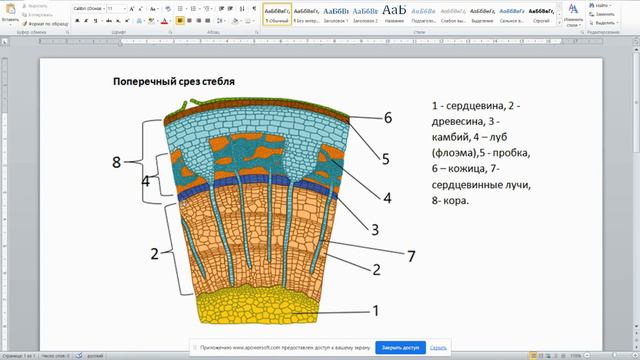Image resolution: width=640 pixels, height=360 pixels.
Task: Open the Change Case (Aa) dropdown
Action: pos(153,9)
